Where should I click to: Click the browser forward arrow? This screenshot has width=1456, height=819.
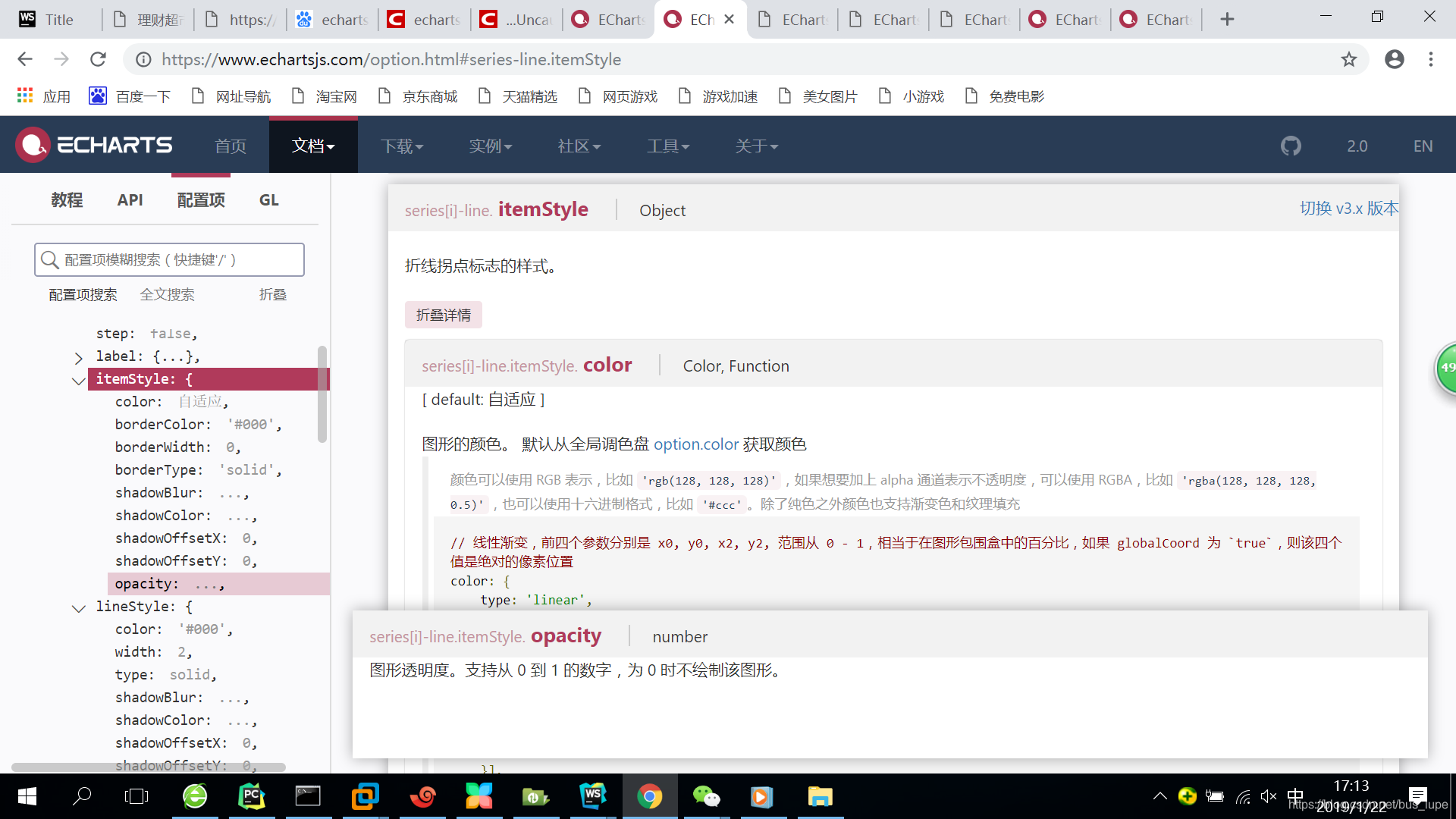point(61,59)
